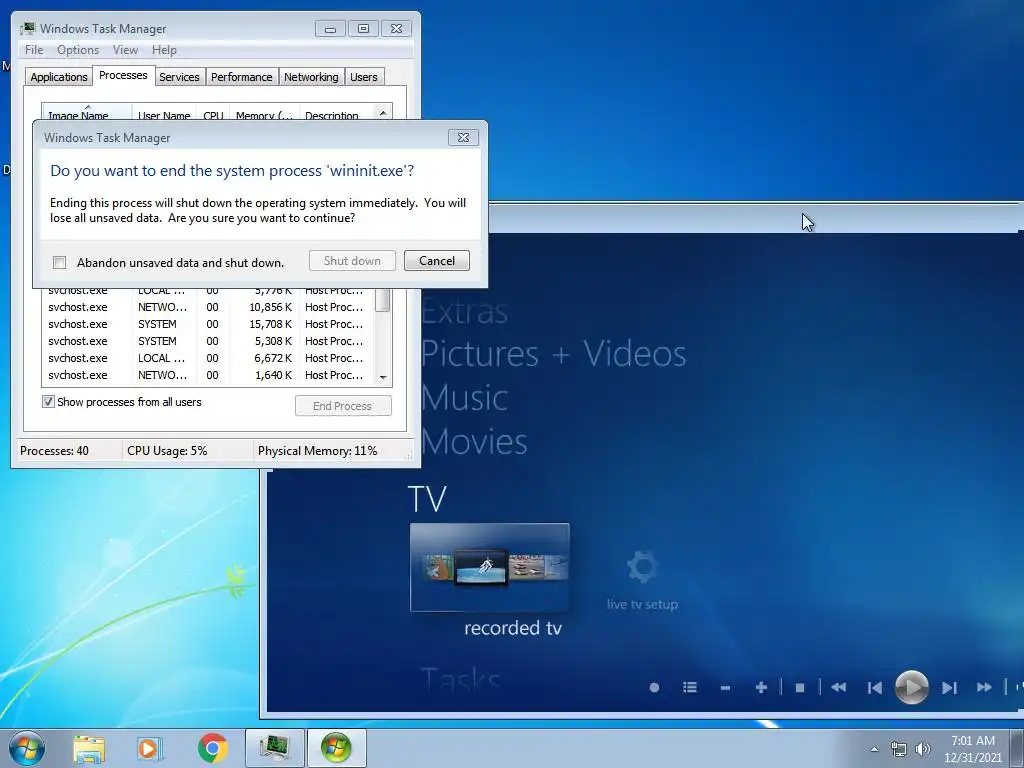
Task: Click the channel up plus icon
Action: click(x=761, y=687)
